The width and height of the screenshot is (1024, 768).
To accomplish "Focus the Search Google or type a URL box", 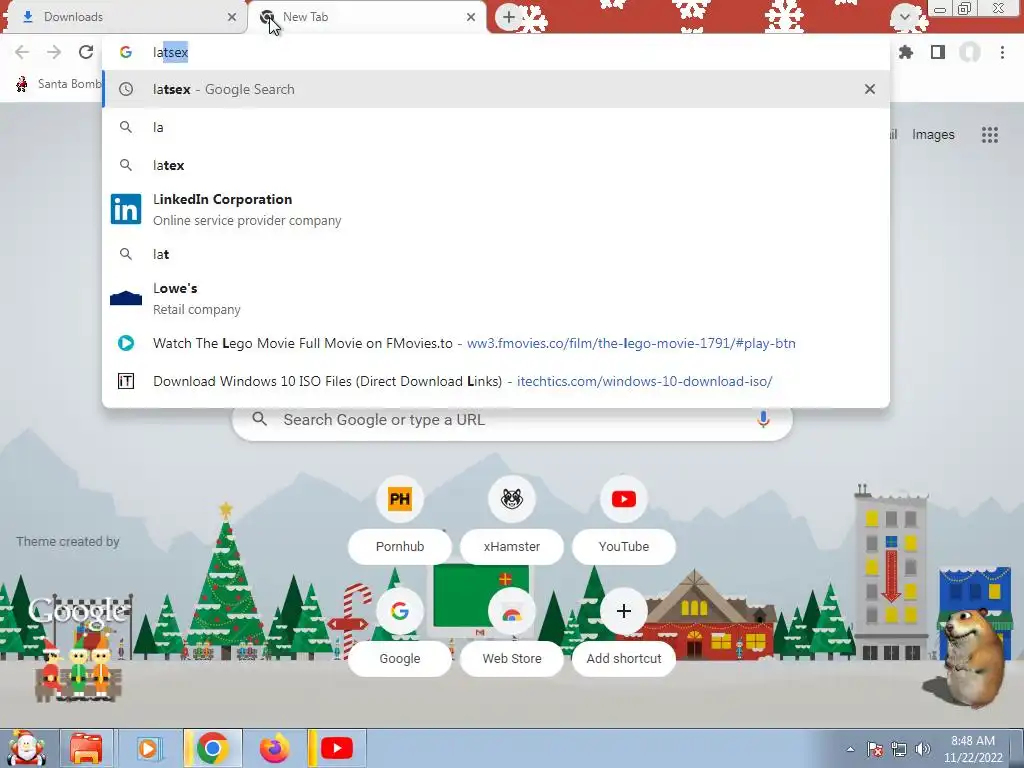I will point(512,420).
